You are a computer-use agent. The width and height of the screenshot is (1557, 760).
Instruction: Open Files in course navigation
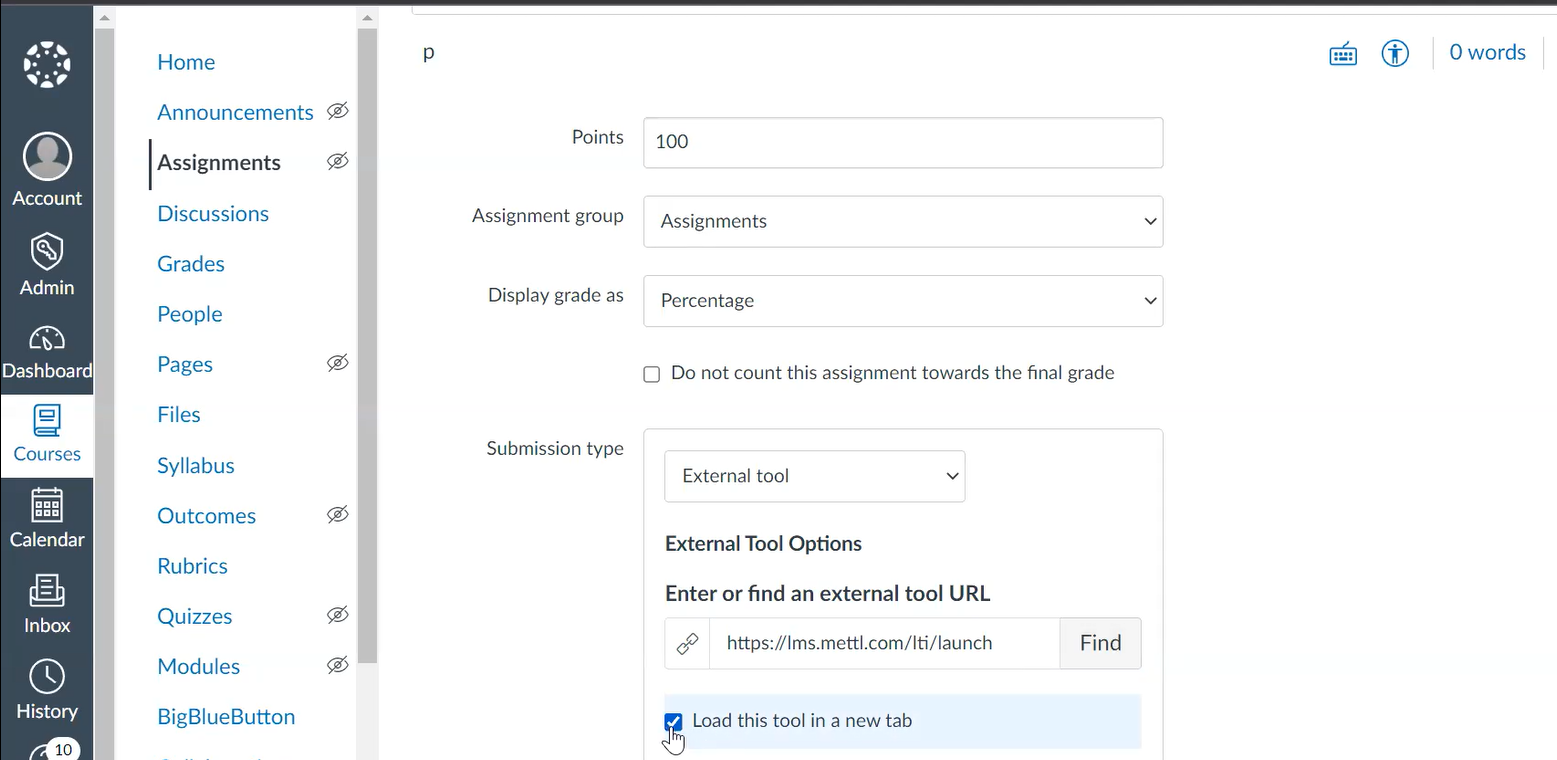click(x=179, y=415)
